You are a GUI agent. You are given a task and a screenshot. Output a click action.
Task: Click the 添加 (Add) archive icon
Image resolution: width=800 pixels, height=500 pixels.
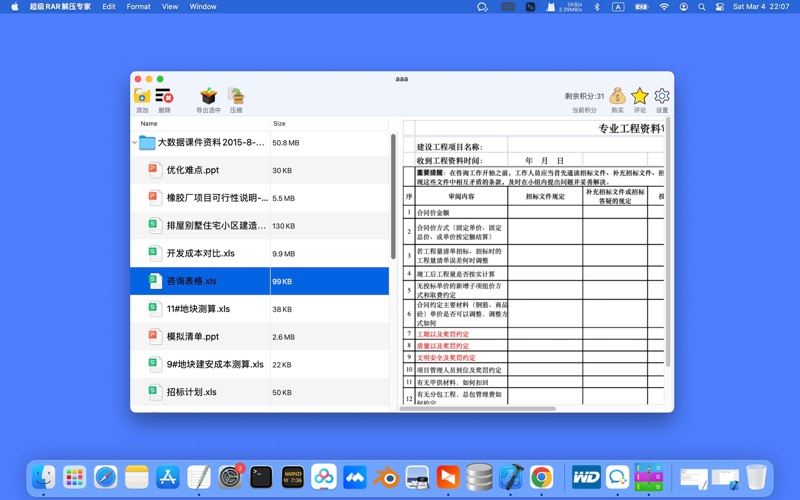[x=142, y=96]
